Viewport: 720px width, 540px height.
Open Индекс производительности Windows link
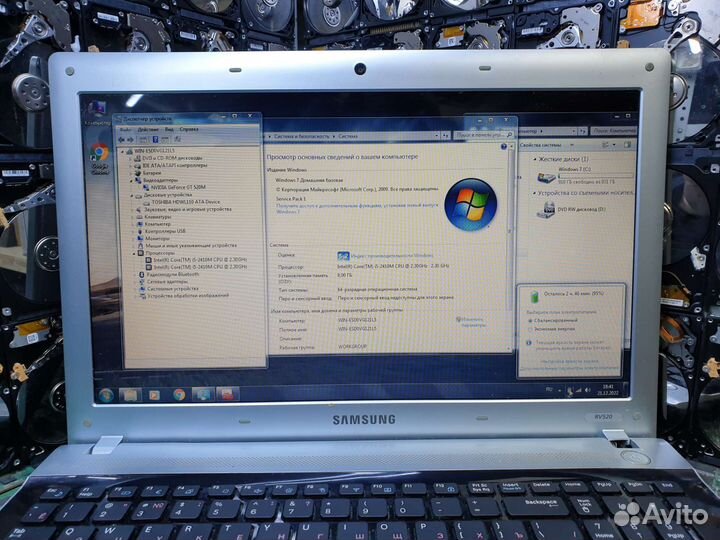tap(392, 255)
